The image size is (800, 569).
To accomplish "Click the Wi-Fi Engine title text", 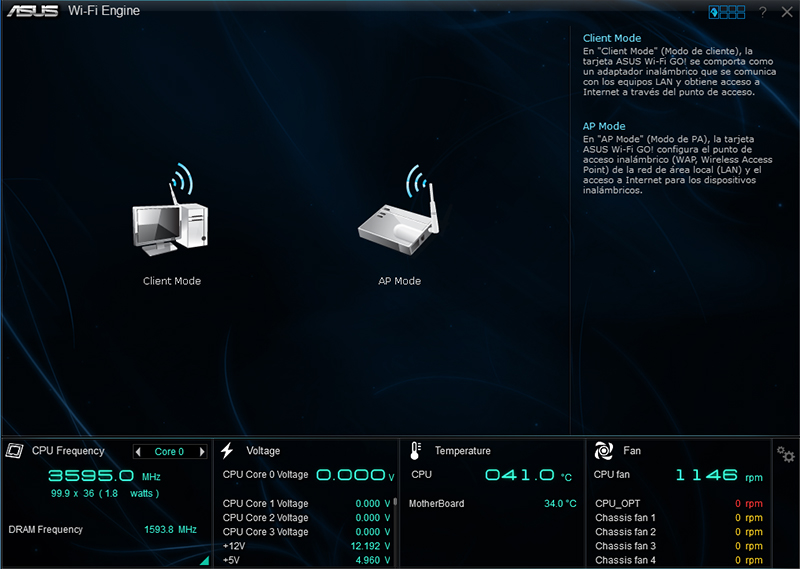I will 104,11.
